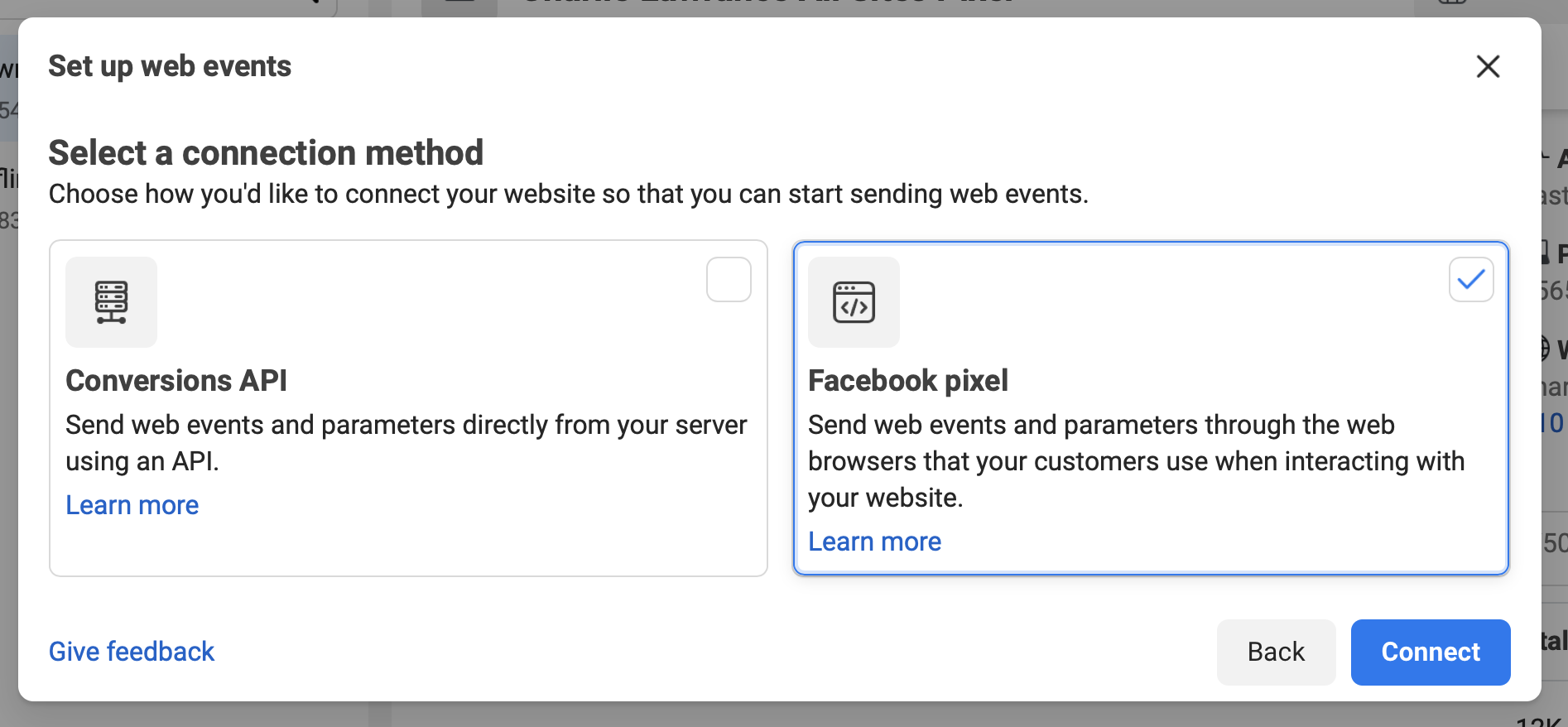Select the Facebook pixel connection method card

click(1150, 407)
